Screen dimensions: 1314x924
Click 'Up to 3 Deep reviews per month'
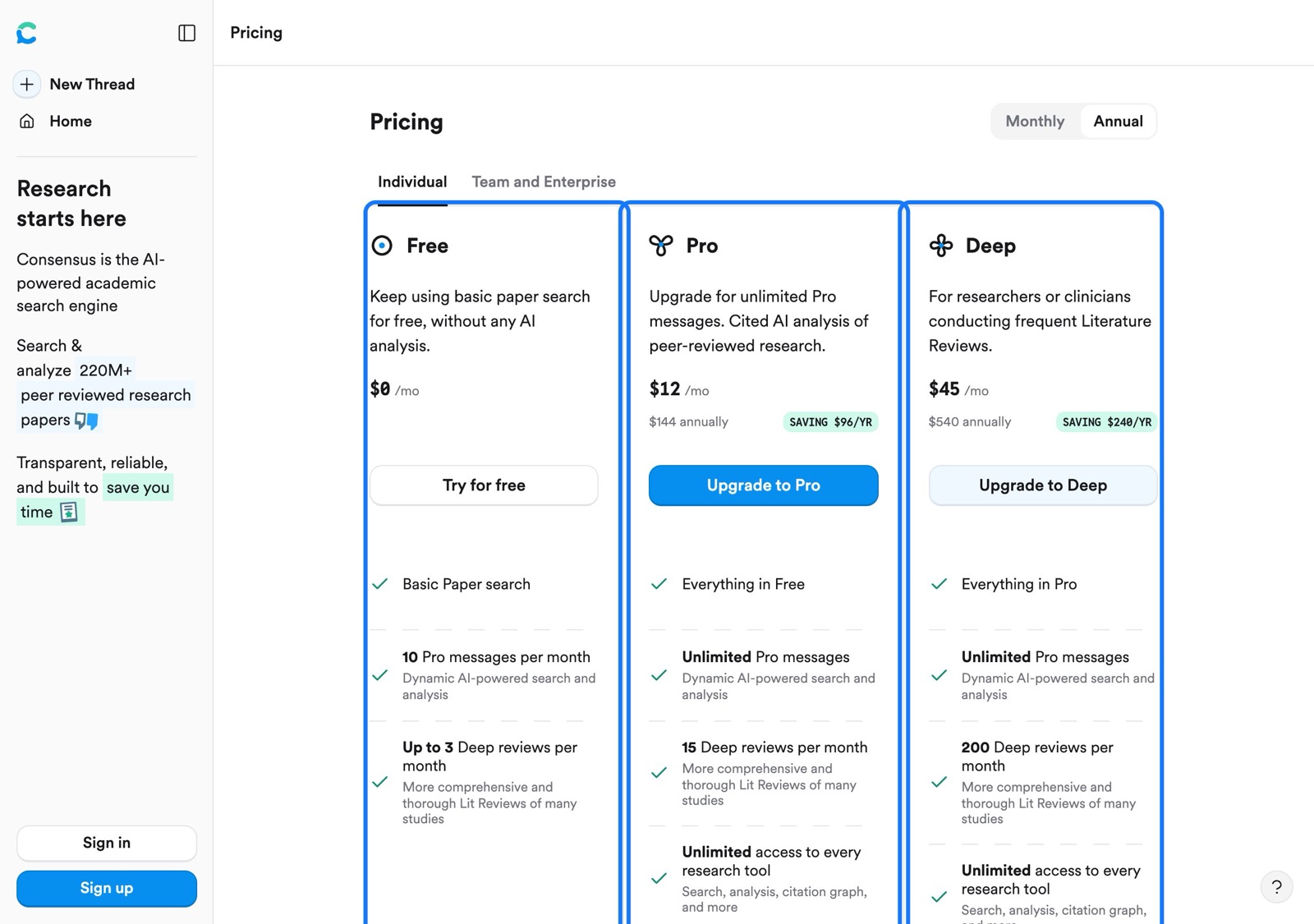tap(489, 756)
